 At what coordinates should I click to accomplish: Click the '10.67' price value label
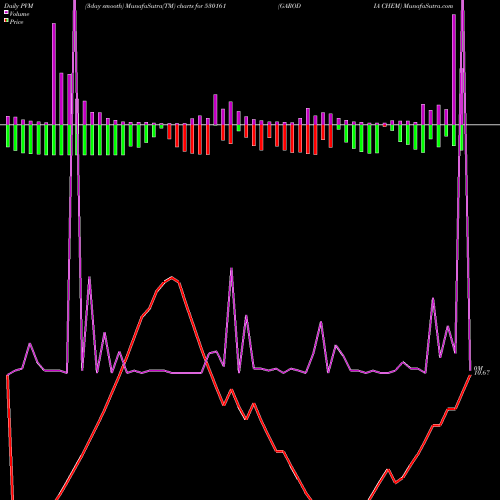tap(482, 373)
